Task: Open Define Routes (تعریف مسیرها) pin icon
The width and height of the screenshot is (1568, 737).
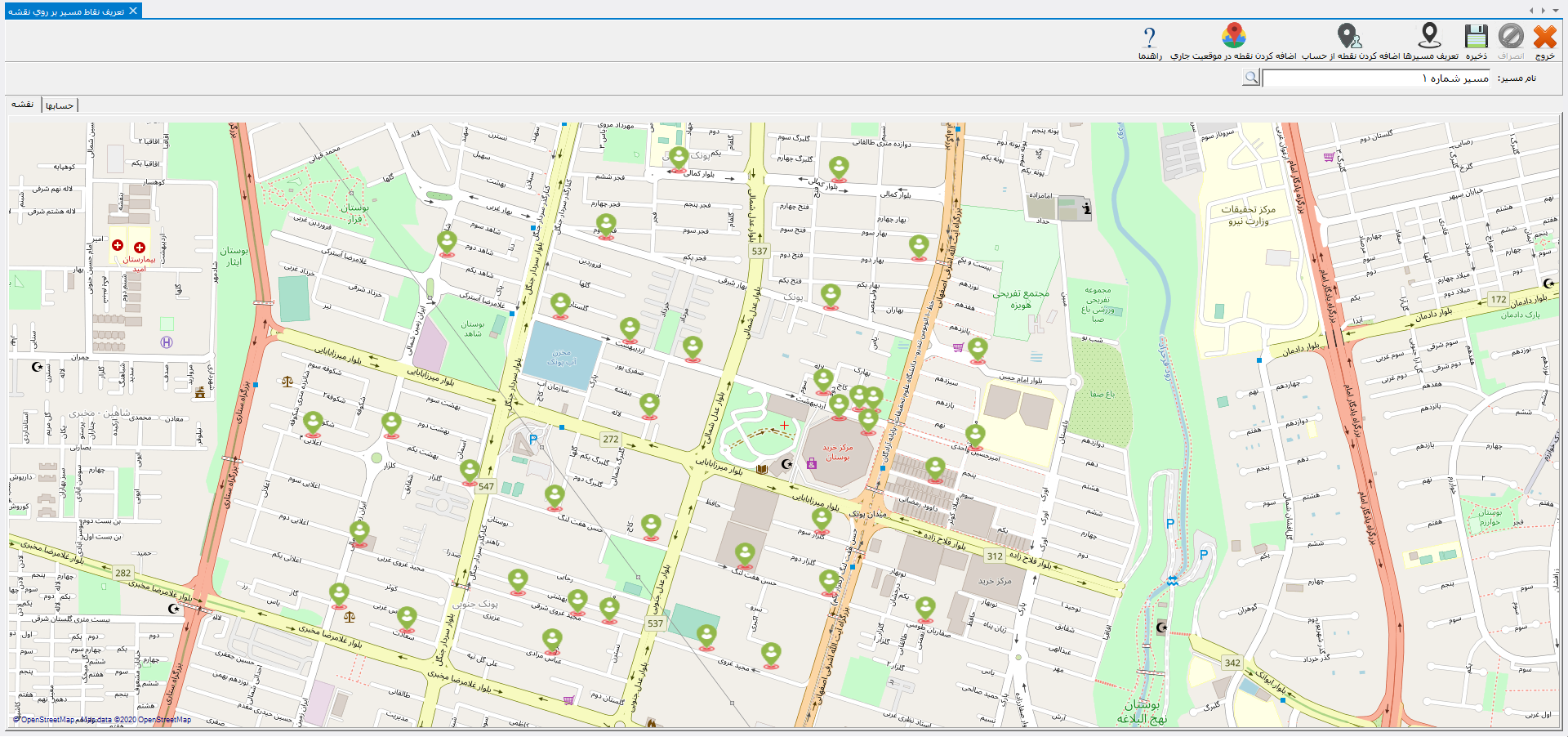Action: (1429, 37)
